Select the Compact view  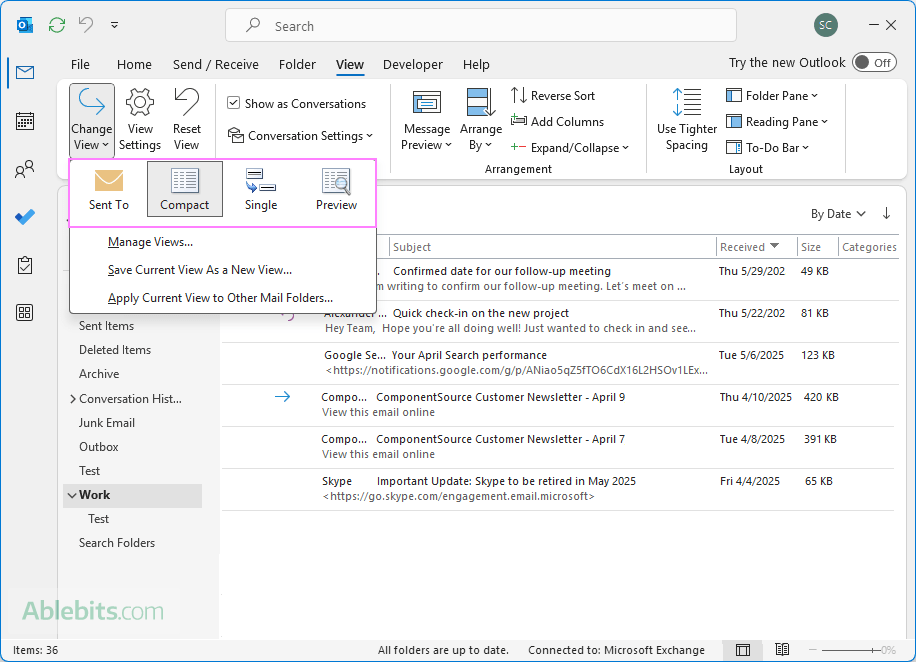coord(185,190)
